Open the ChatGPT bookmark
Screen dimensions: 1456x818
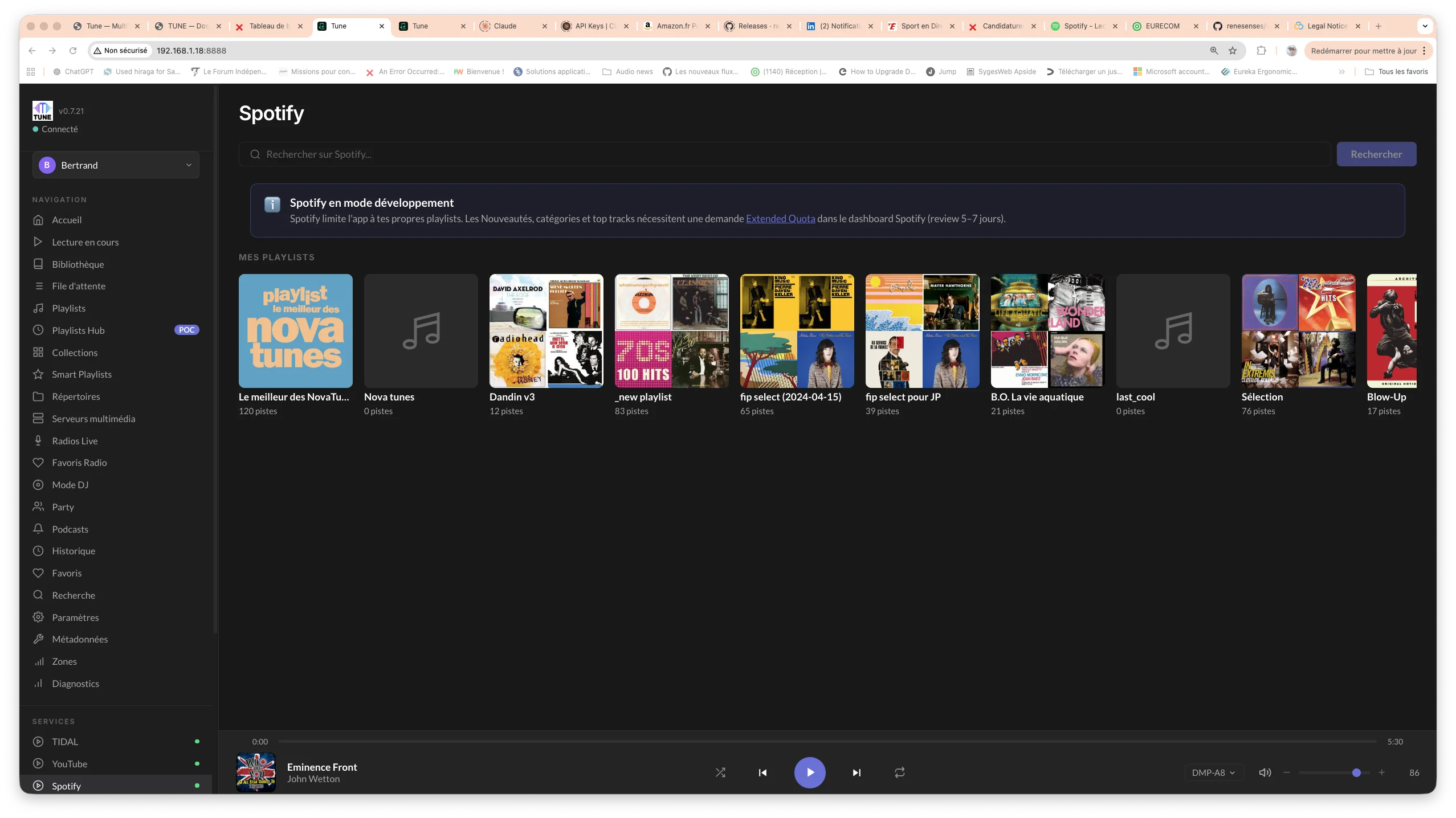pos(74,72)
